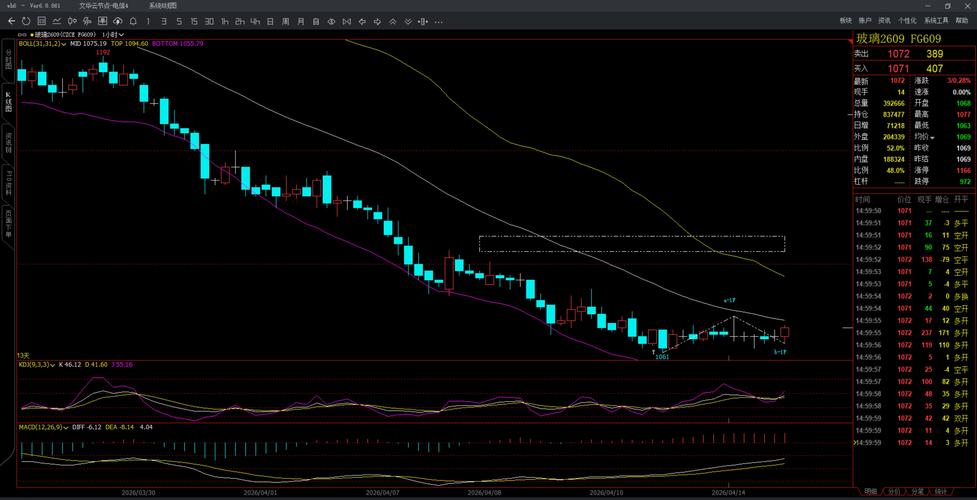Click the 买入 price 1071

(899, 69)
